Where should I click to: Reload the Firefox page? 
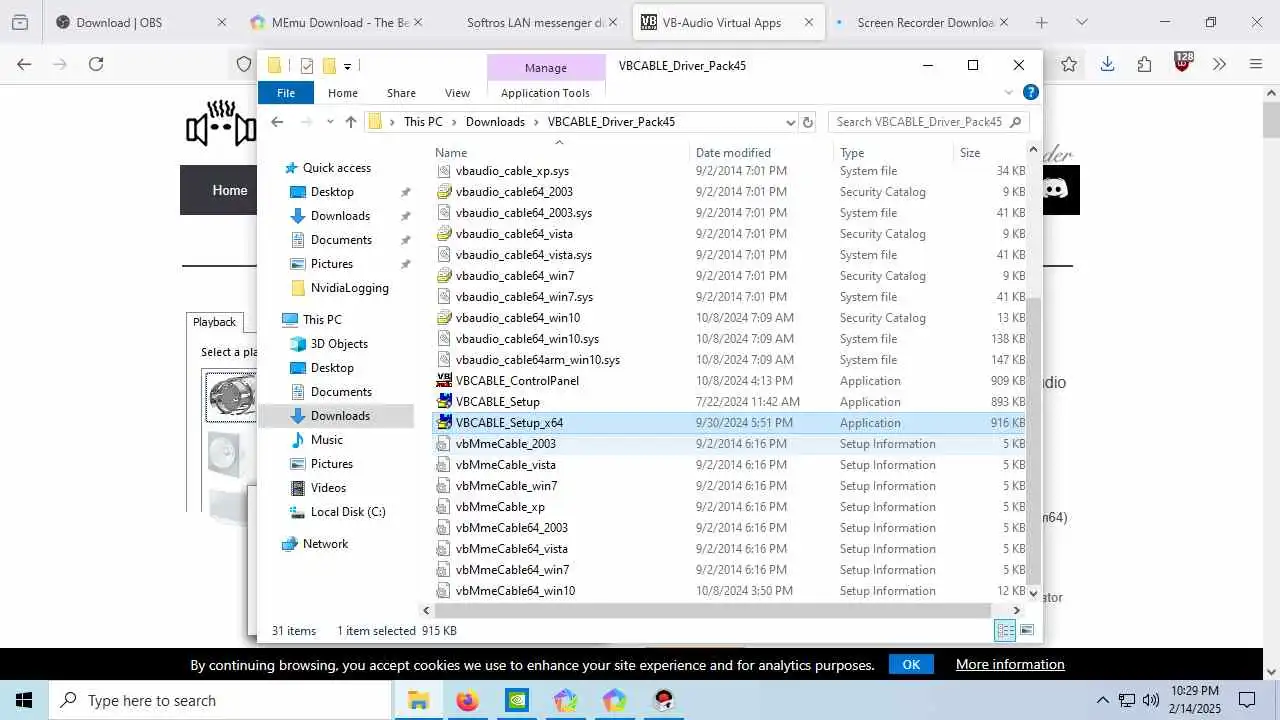(96, 64)
